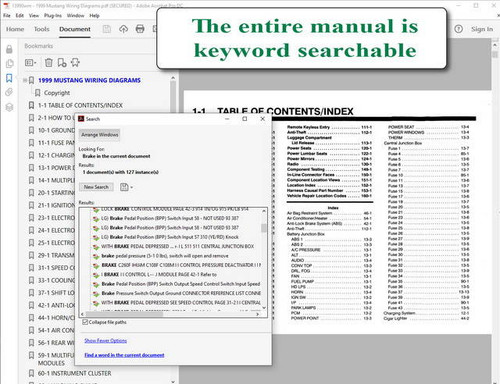The height and width of the screenshot is (384, 500).
Task: Open the page thumbnails panel icon
Action: 9,64
